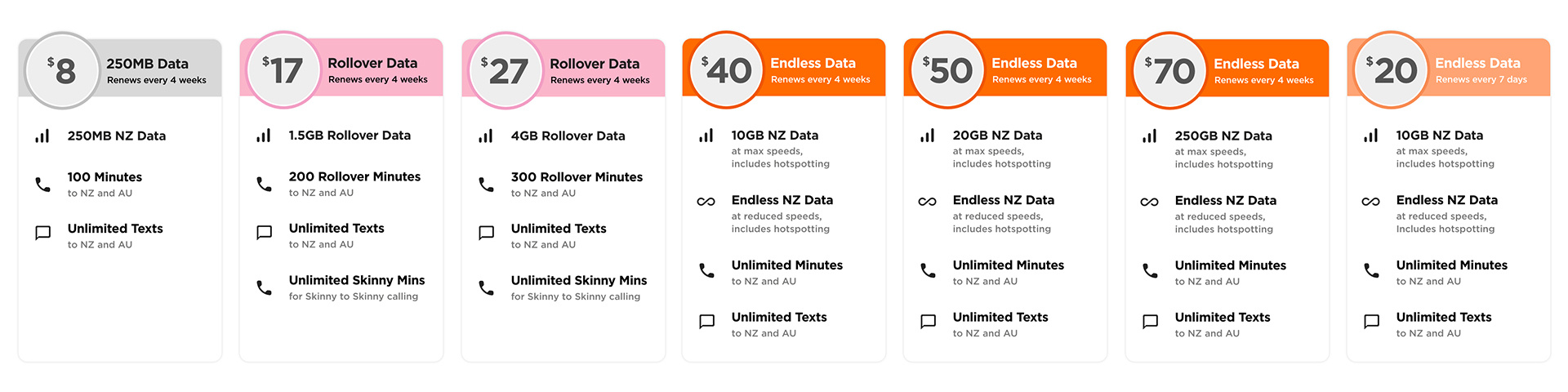Pick the $50 Endless Data plan header
The height and width of the screenshot is (392, 1568).
pos(1005,67)
